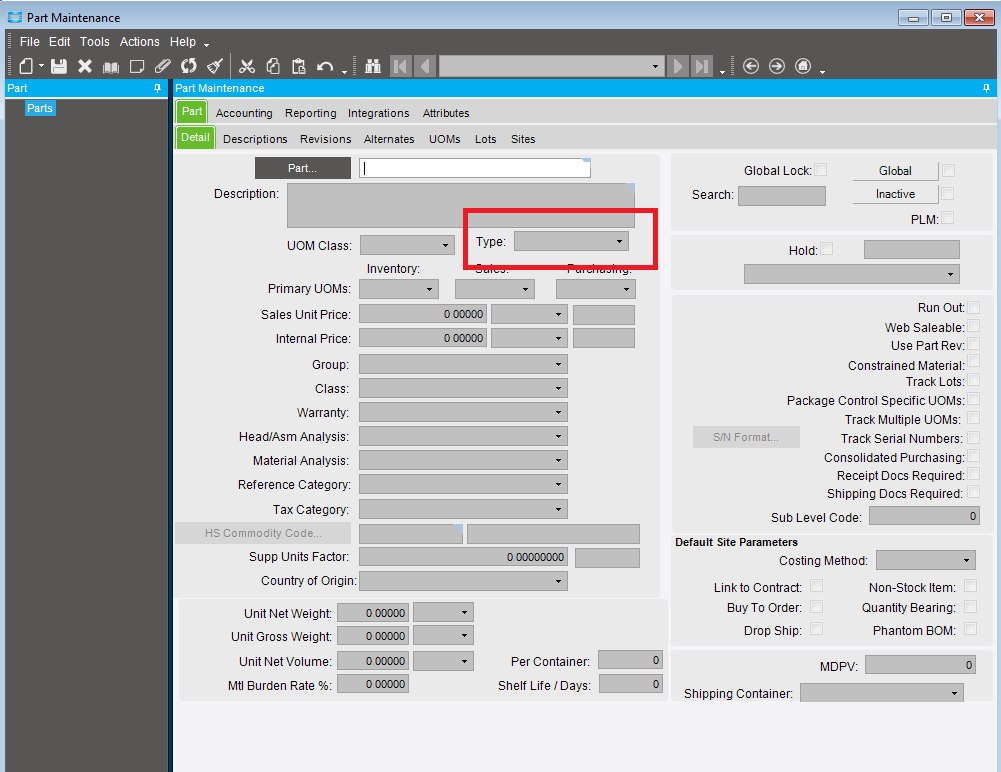Go to the next record arrow
Image resolution: width=1001 pixels, height=772 pixels.
click(677, 66)
